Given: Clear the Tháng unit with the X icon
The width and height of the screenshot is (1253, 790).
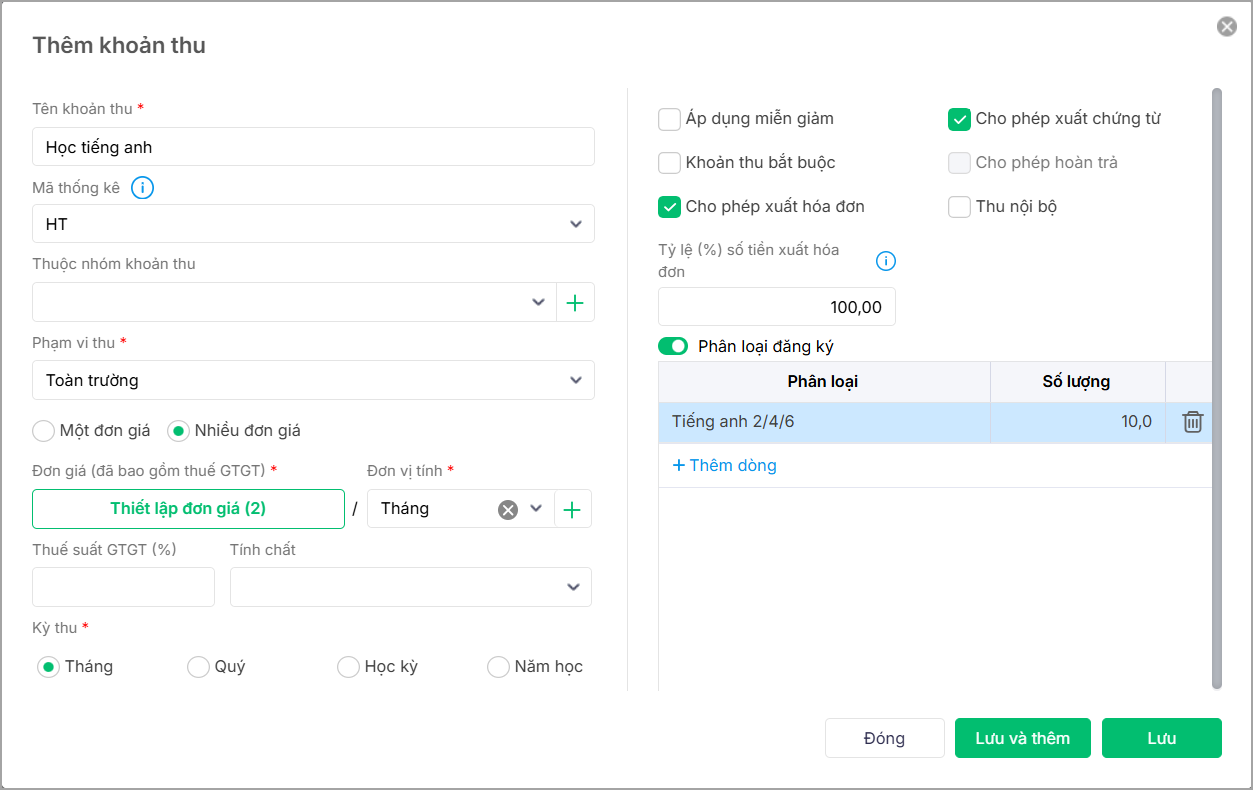Looking at the screenshot, I should coord(508,509).
